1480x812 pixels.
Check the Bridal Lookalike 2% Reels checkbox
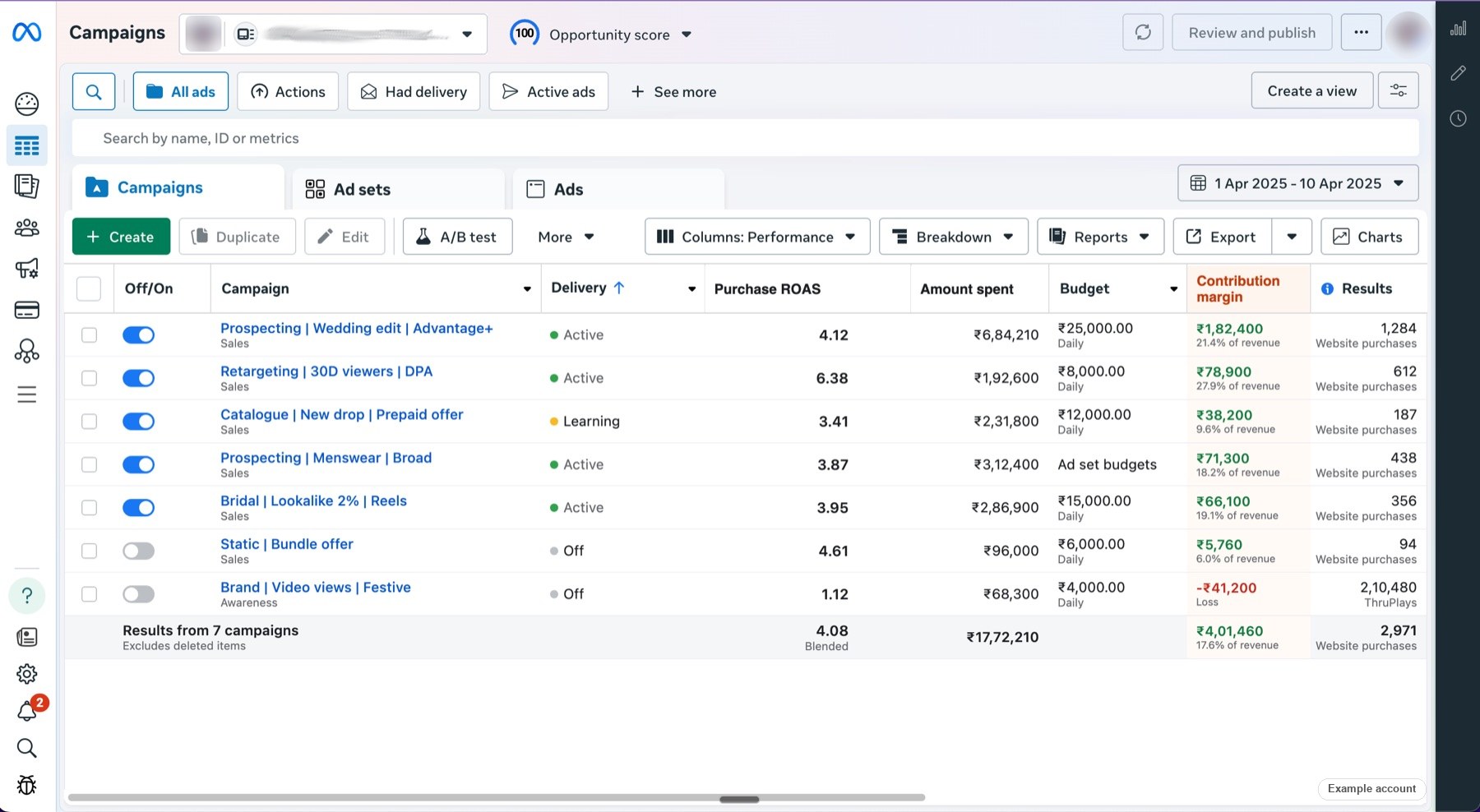[x=89, y=508]
